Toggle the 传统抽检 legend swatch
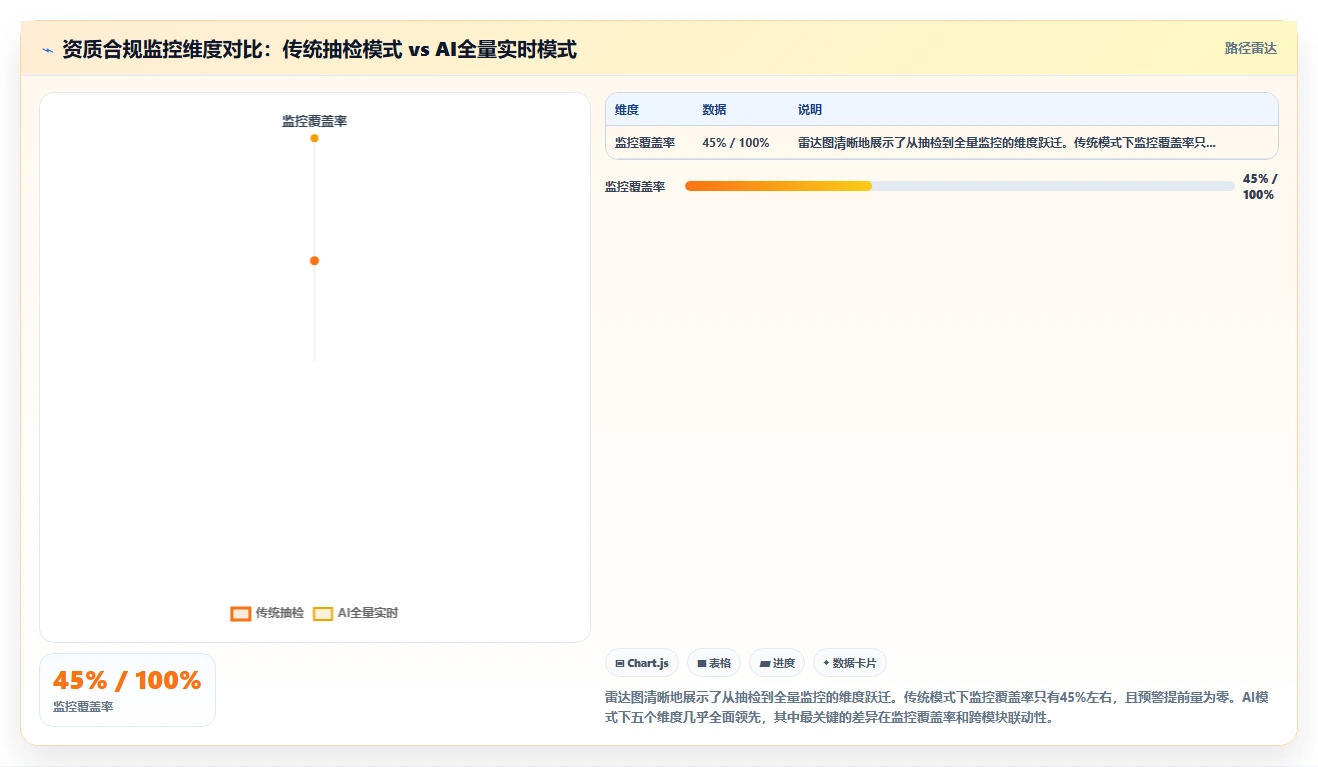The image size is (1318, 767). click(x=240, y=613)
